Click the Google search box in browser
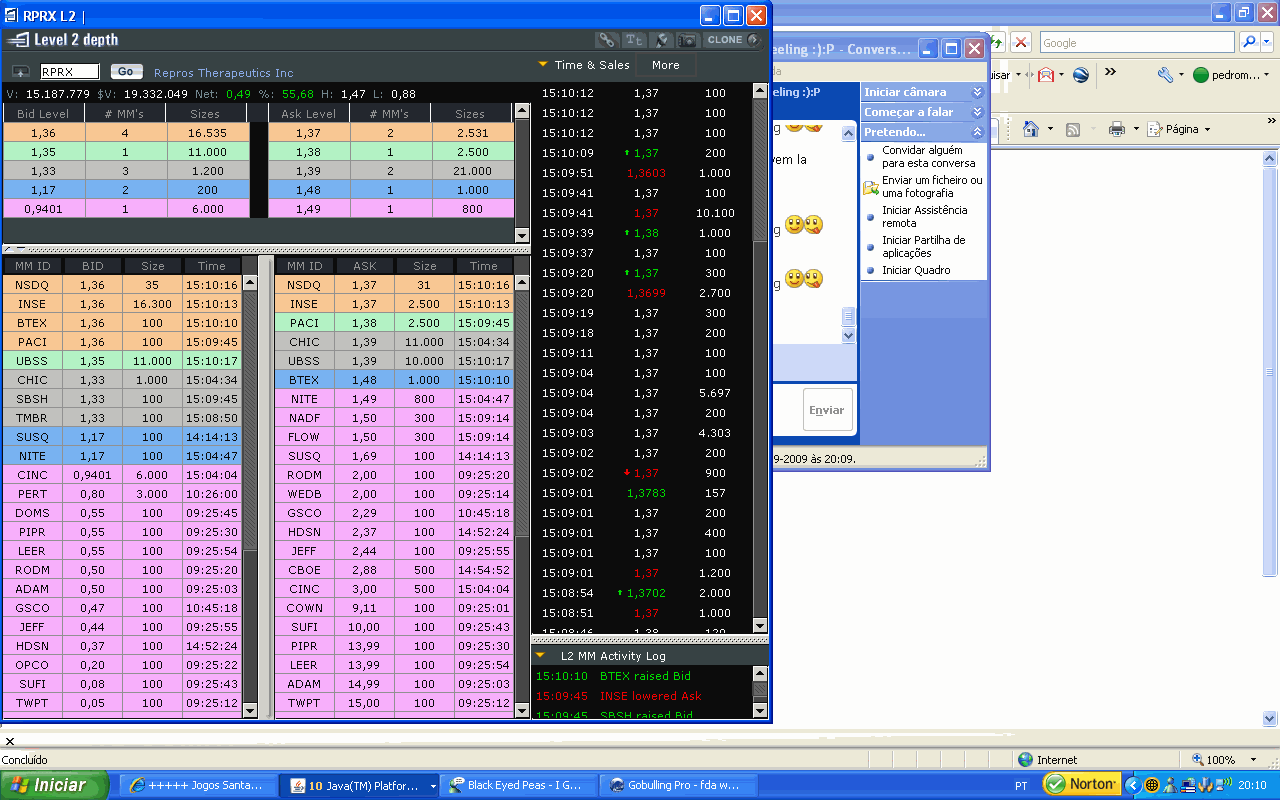The image size is (1280, 800). (1137, 43)
